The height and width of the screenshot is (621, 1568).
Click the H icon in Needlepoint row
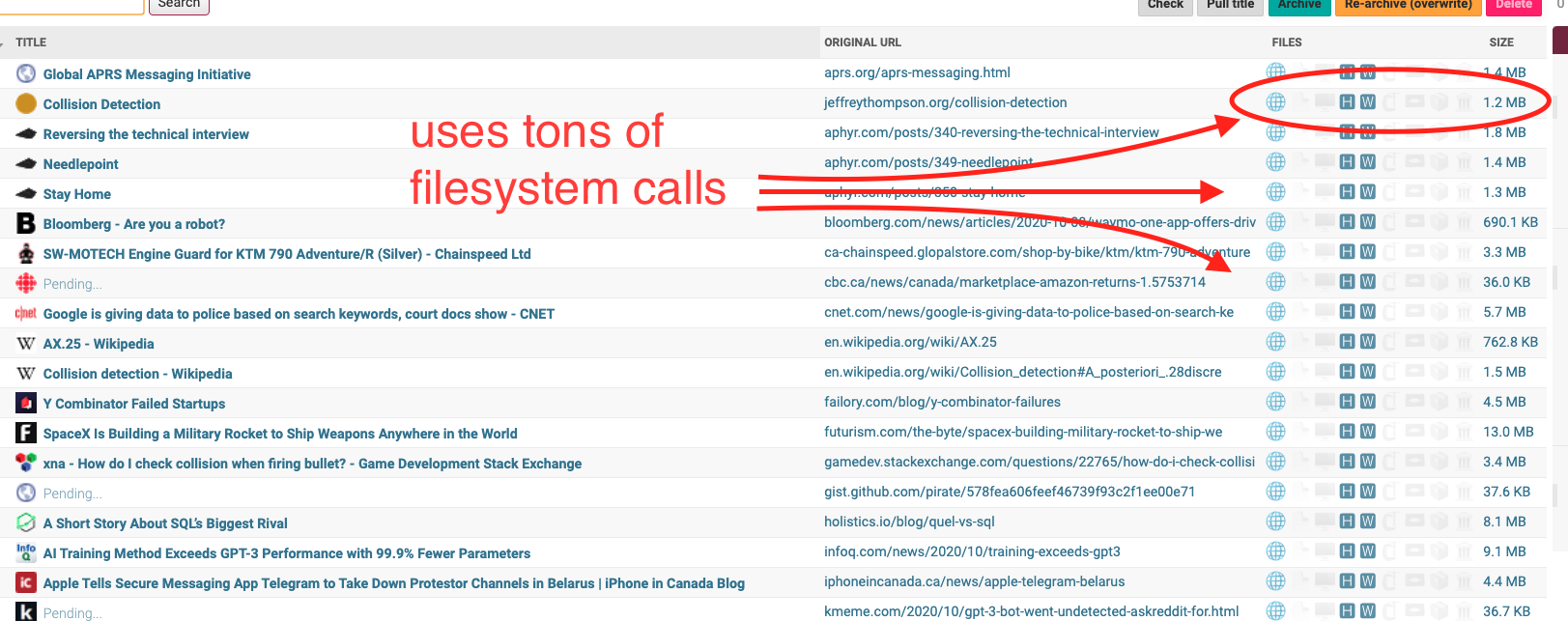(1347, 162)
